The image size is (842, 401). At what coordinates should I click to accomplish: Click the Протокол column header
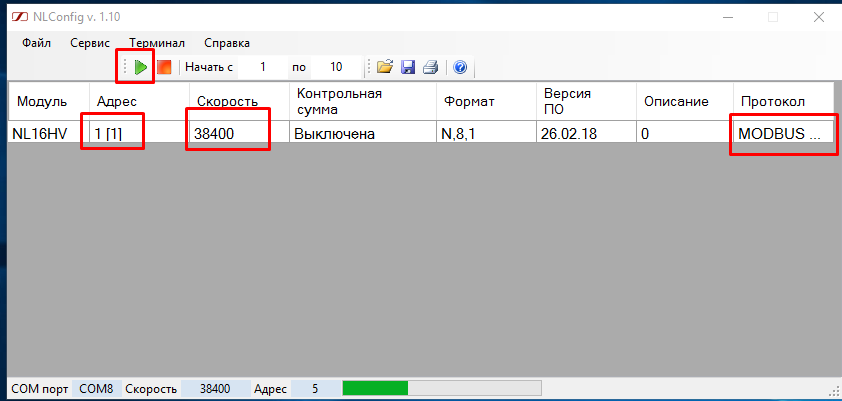click(784, 101)
